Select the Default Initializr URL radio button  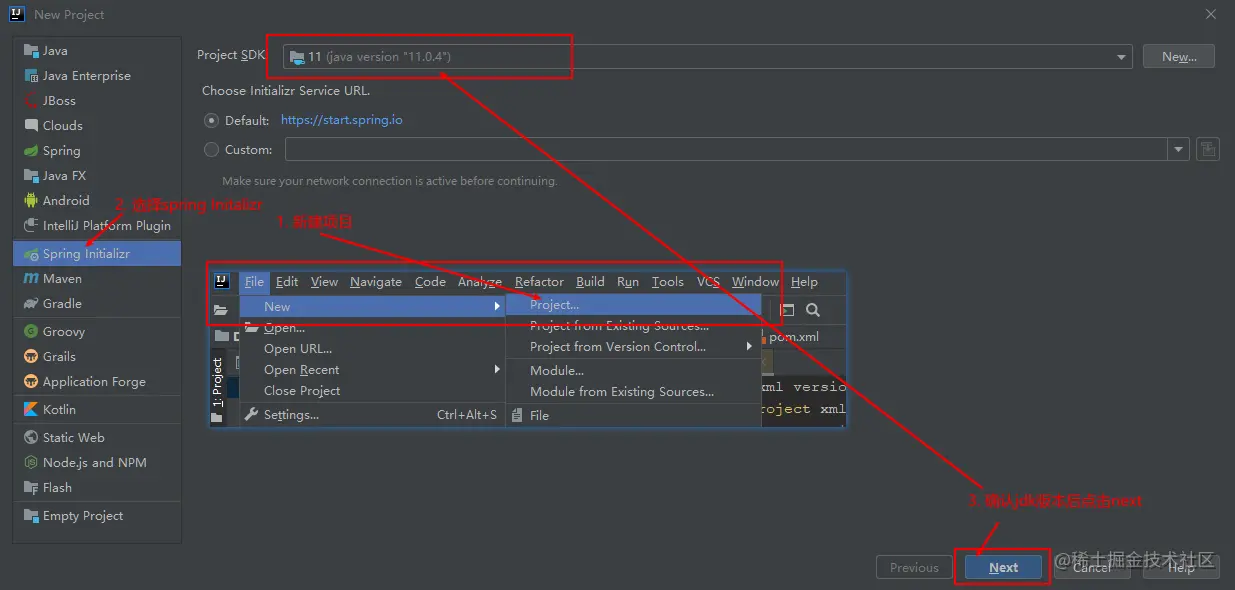point(211,120)
